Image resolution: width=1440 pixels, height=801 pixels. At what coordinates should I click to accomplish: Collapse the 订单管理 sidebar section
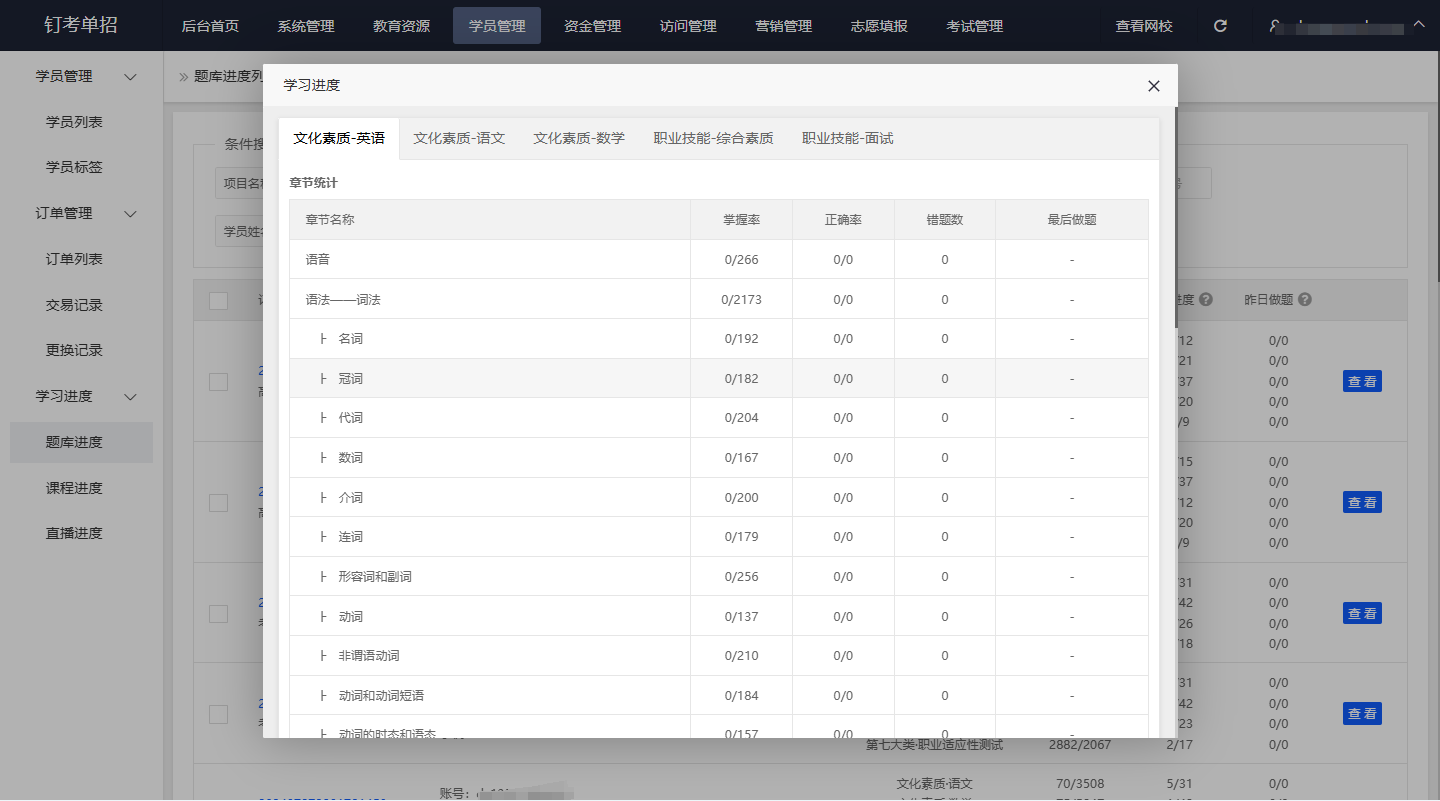pyautogui.click(x=130, y=214)
